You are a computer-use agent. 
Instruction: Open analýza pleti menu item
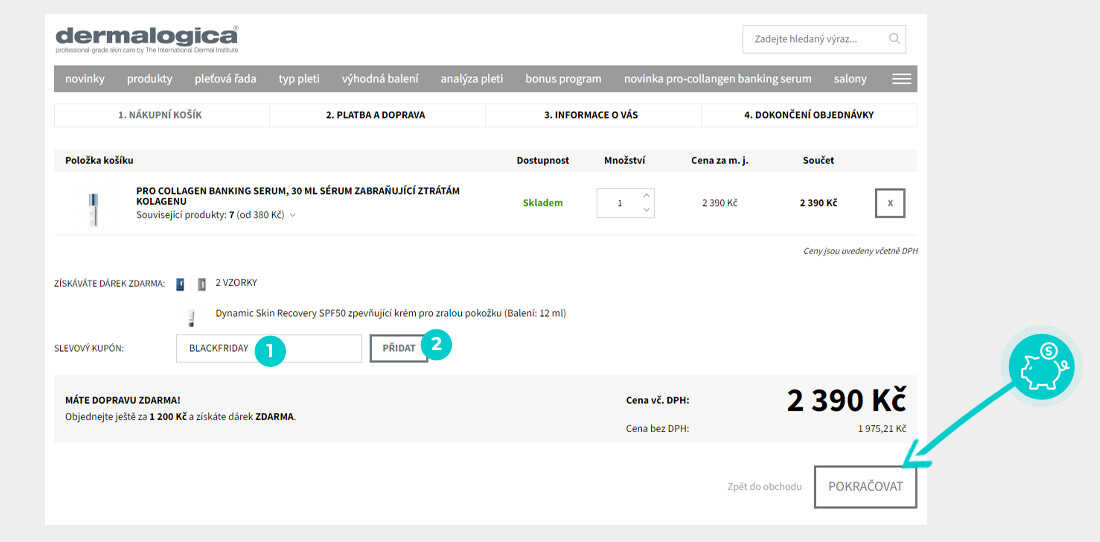tap(471, 79)
